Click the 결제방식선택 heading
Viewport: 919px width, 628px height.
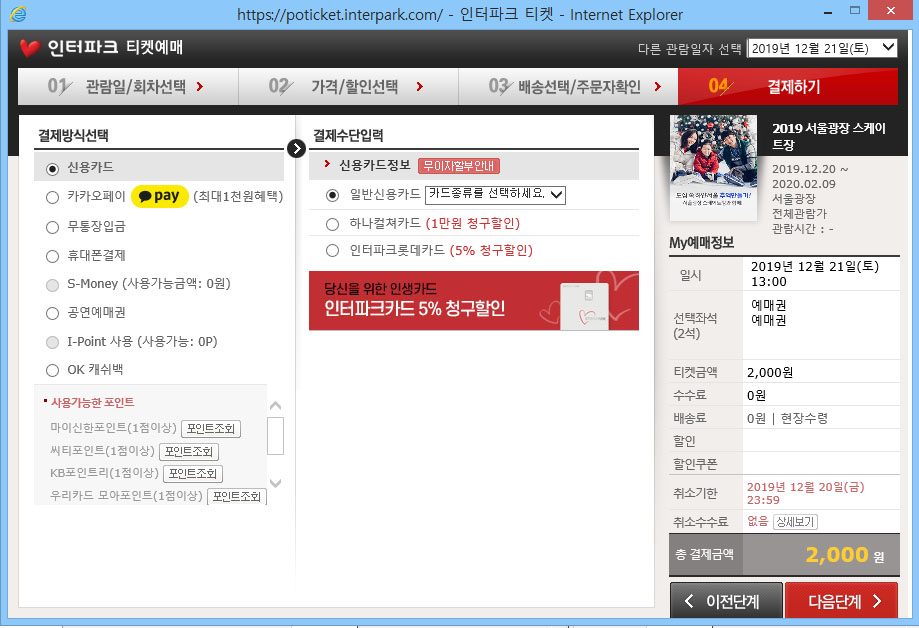[x=73, y=135]
